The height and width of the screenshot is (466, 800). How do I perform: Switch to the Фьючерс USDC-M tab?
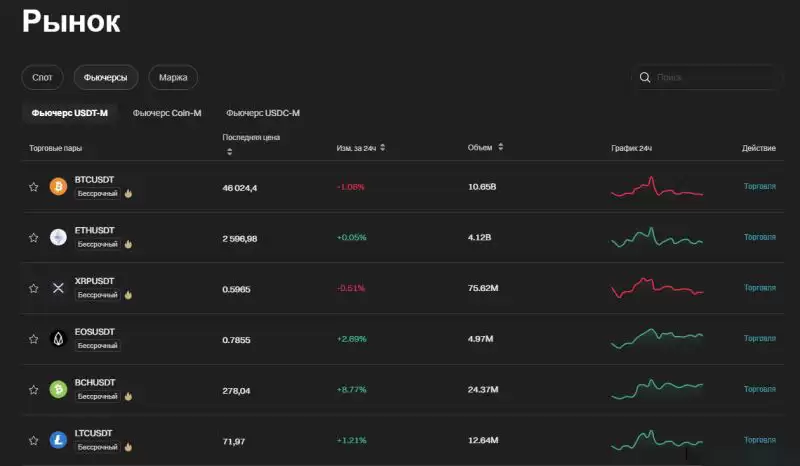click(x=263, y=113)
